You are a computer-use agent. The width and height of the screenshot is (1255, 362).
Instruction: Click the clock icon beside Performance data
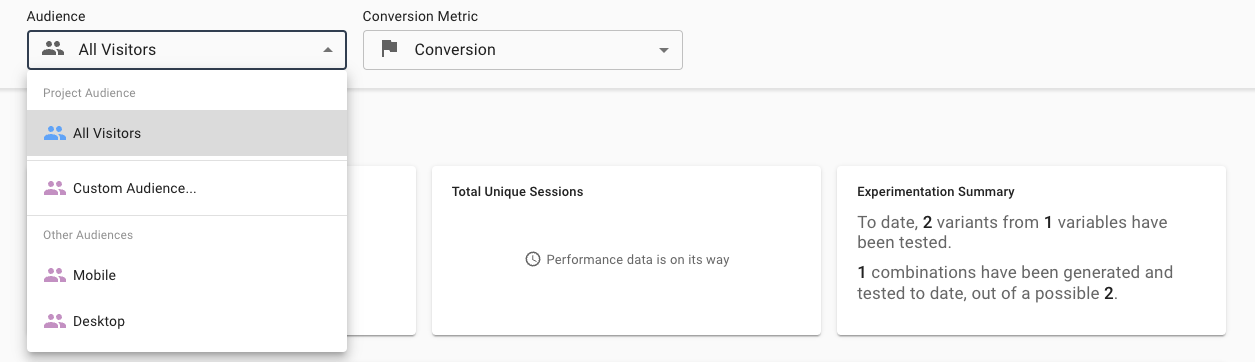click(533, 259)
